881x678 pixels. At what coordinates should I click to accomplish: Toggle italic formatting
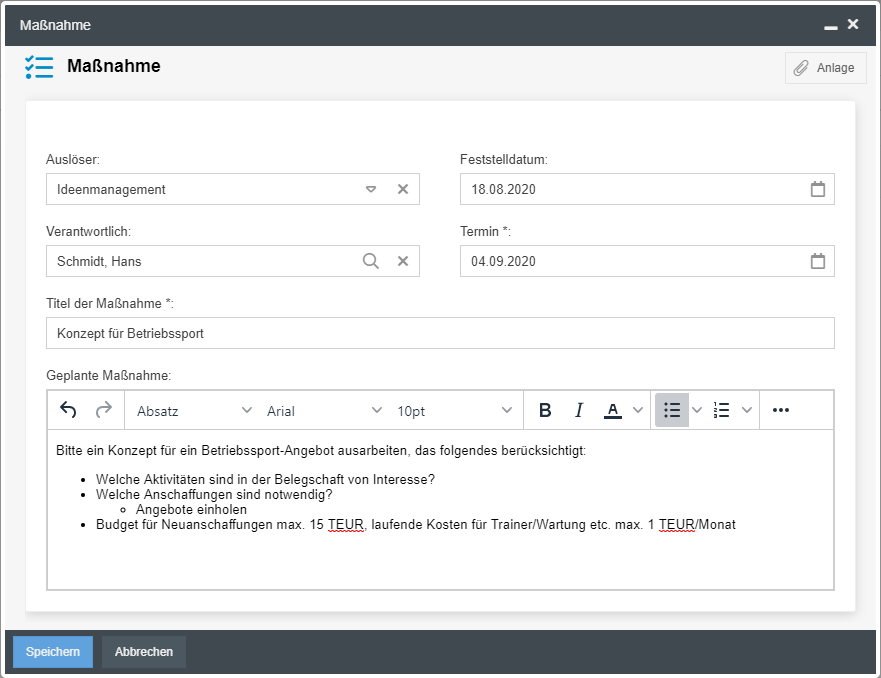point(579,410)
